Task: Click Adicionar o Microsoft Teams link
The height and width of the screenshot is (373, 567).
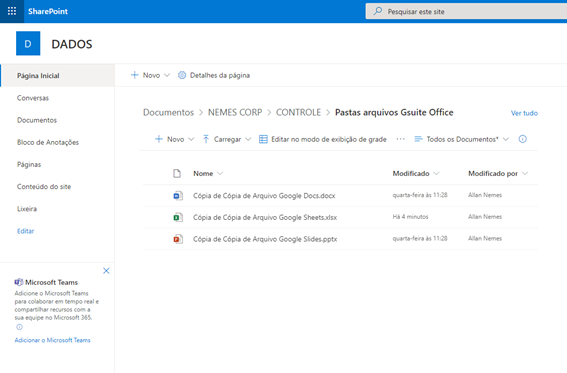Action: (52, 340)
